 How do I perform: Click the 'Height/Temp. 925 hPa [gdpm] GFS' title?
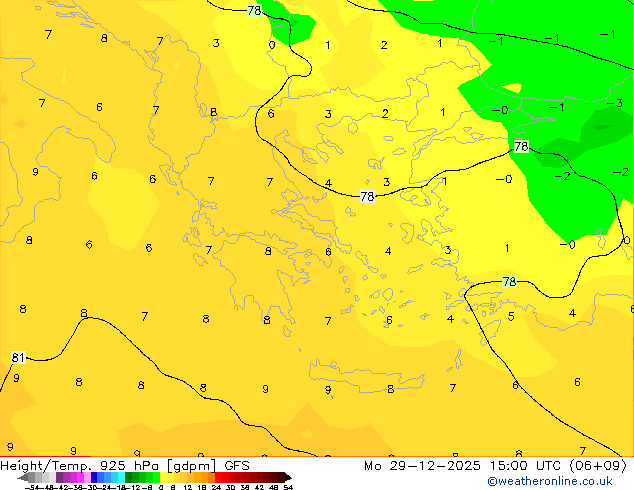[125, 466]
